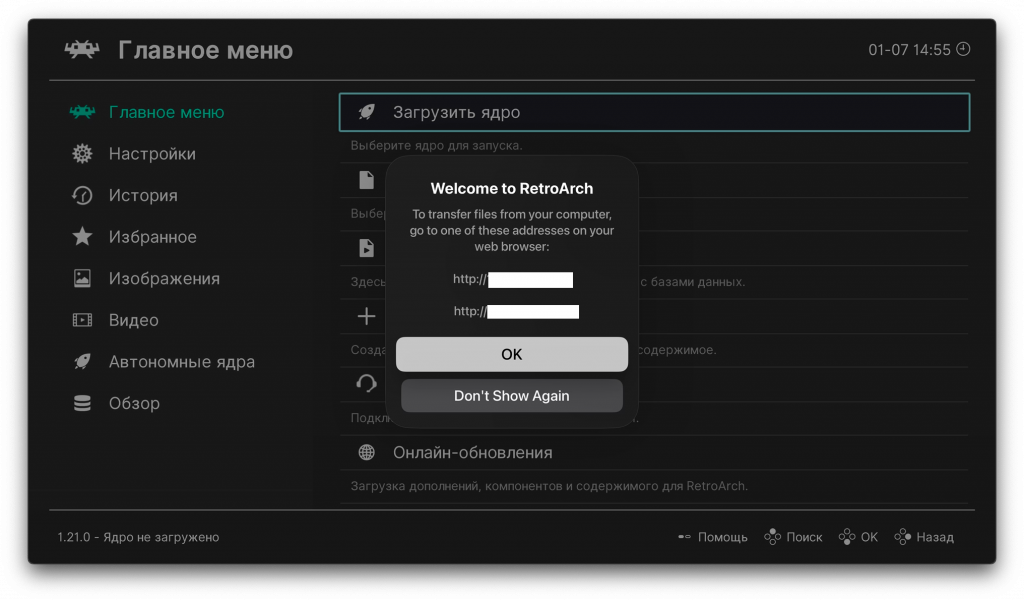Image resolution: width=1024 pixels, height=601 pixels.
Task: Click the plus icon in the menu list
Action: pos(366,316)
